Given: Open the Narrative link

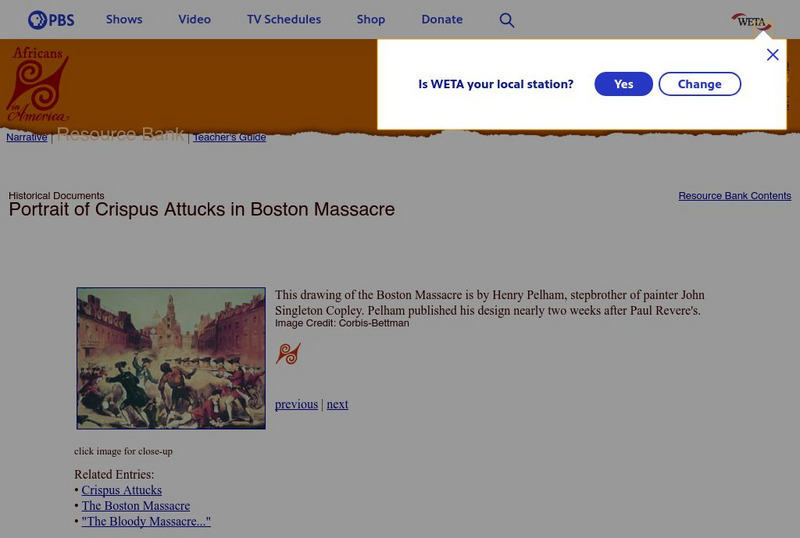Looking at the screenshot, I should [27, 137].
